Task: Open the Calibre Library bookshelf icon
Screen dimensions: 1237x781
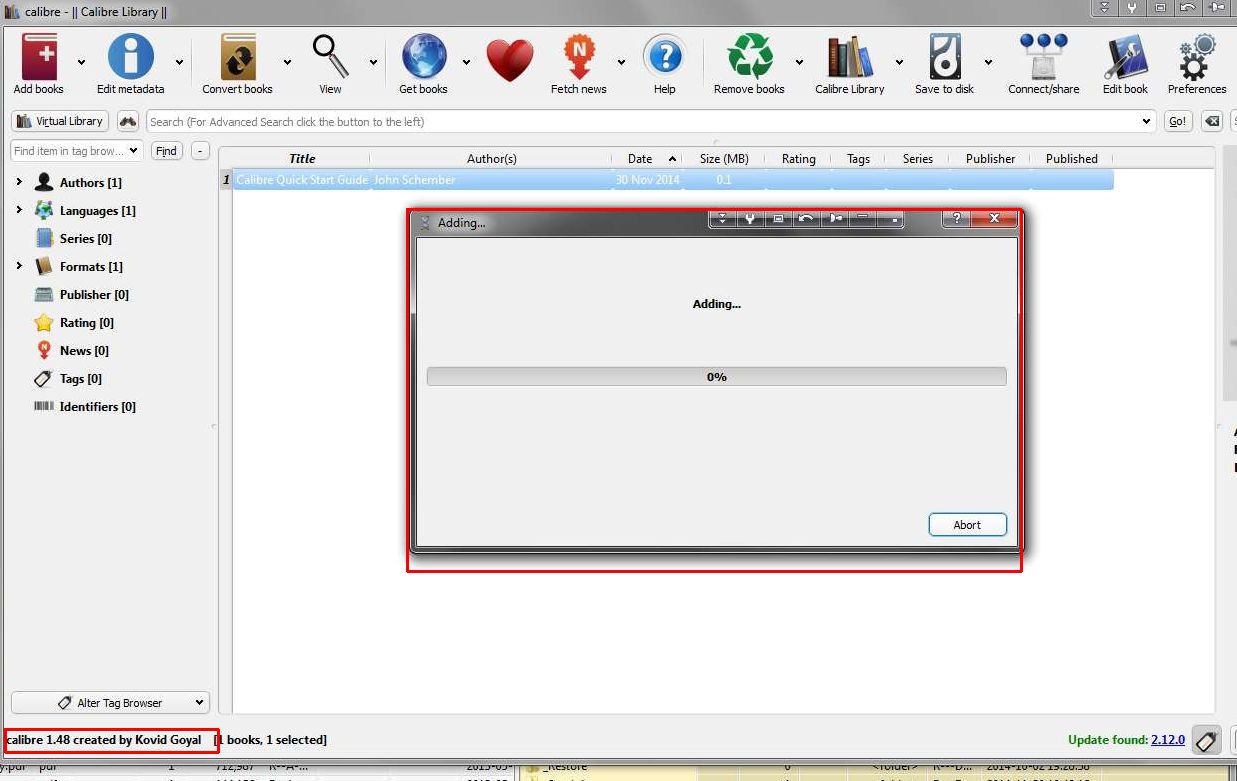Action: pyautogui.click(x=850, y=56)
